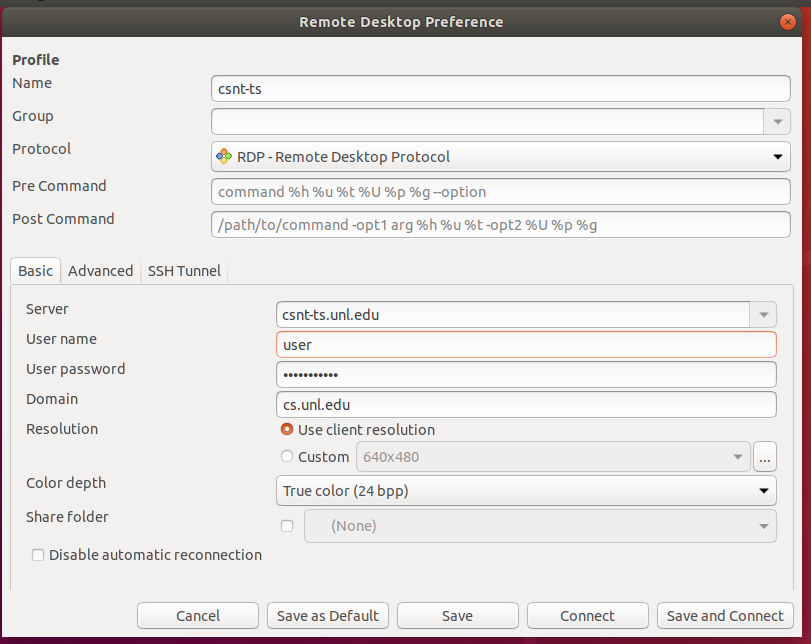Expand the Group dropdown arrow
This screenshot has height=644, width=811.
(777, 121)
